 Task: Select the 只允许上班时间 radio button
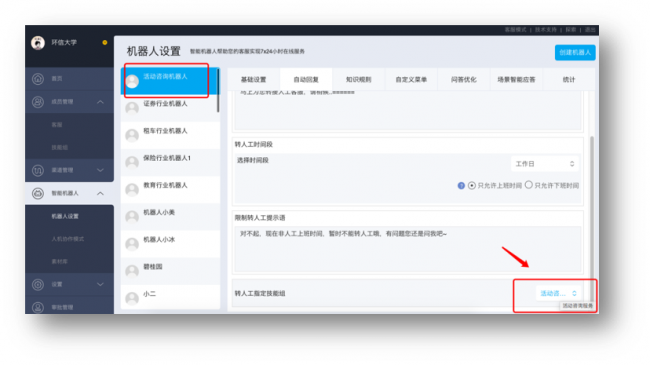(x=472, y=185)
